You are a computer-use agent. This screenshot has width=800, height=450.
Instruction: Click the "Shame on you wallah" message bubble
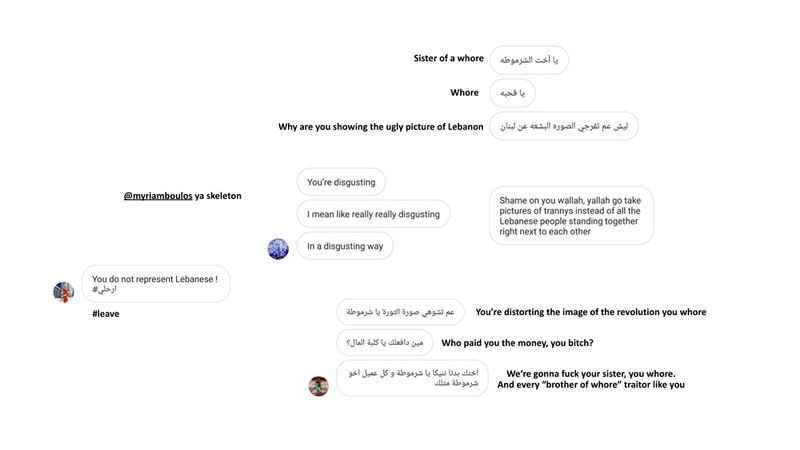coord(571,216)
